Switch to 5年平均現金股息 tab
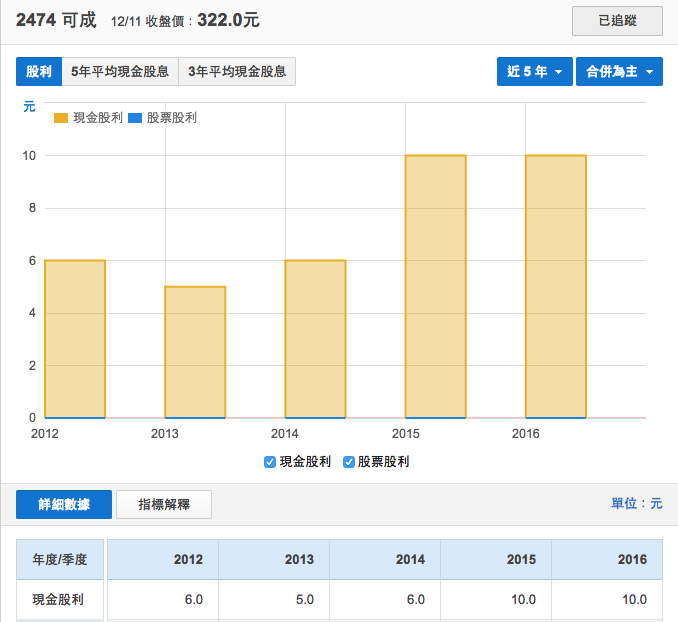The image size is (678, 622). pos(120,72)
